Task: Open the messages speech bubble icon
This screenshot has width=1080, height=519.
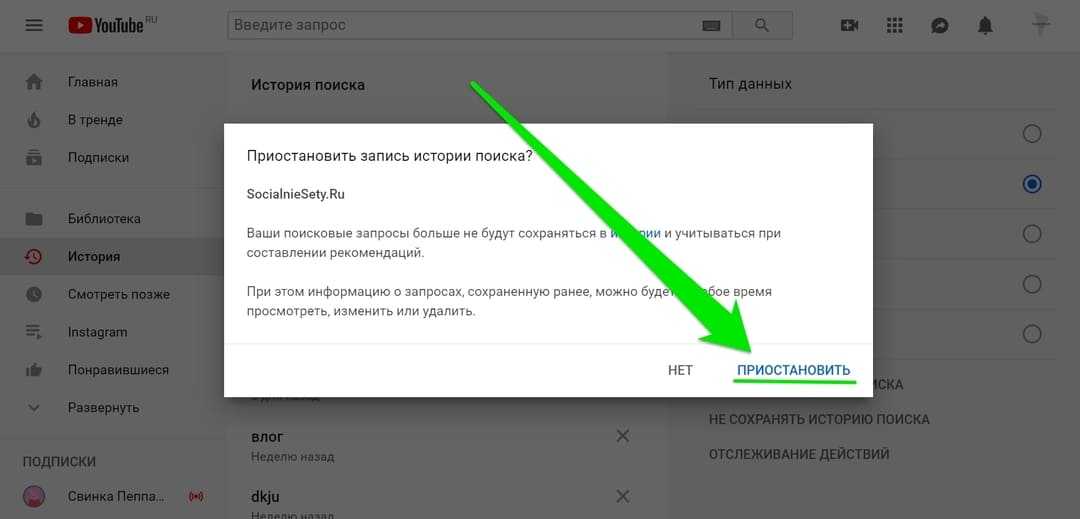Action: point(939,25)
